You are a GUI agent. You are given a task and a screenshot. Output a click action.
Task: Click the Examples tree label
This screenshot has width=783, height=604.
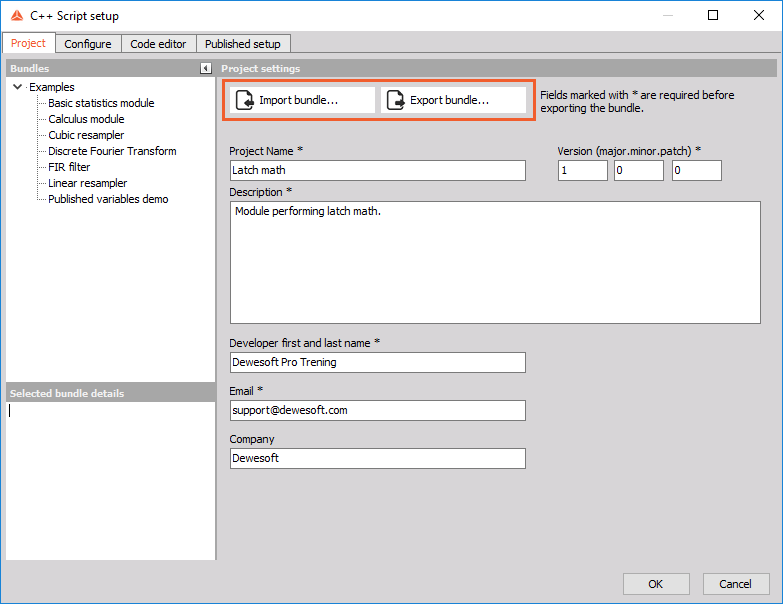[52, 87]
